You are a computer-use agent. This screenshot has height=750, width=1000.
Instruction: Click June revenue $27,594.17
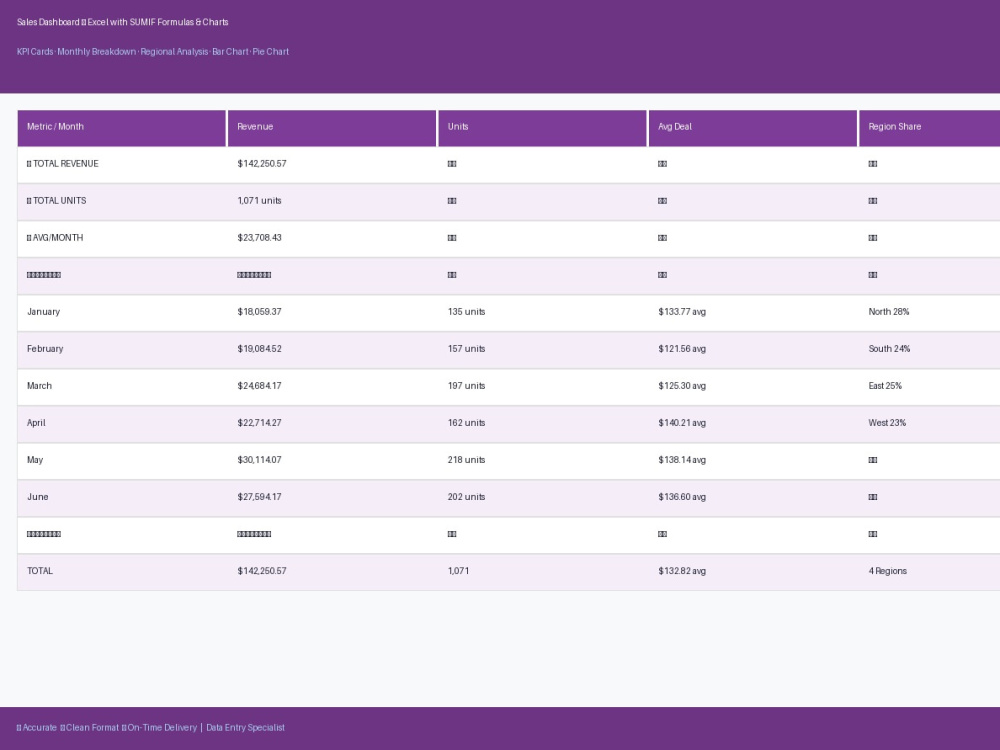click(x=332, y=497)
